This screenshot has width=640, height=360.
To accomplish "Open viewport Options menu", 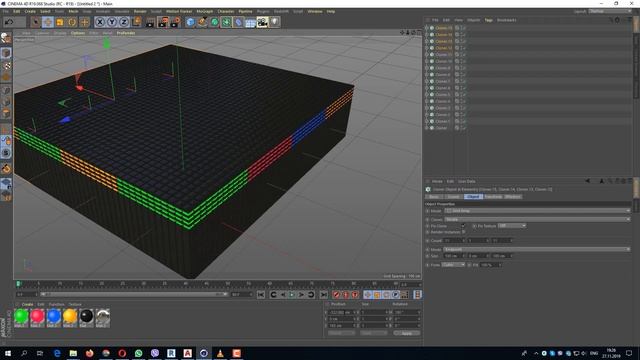I will tap(78, 33).
